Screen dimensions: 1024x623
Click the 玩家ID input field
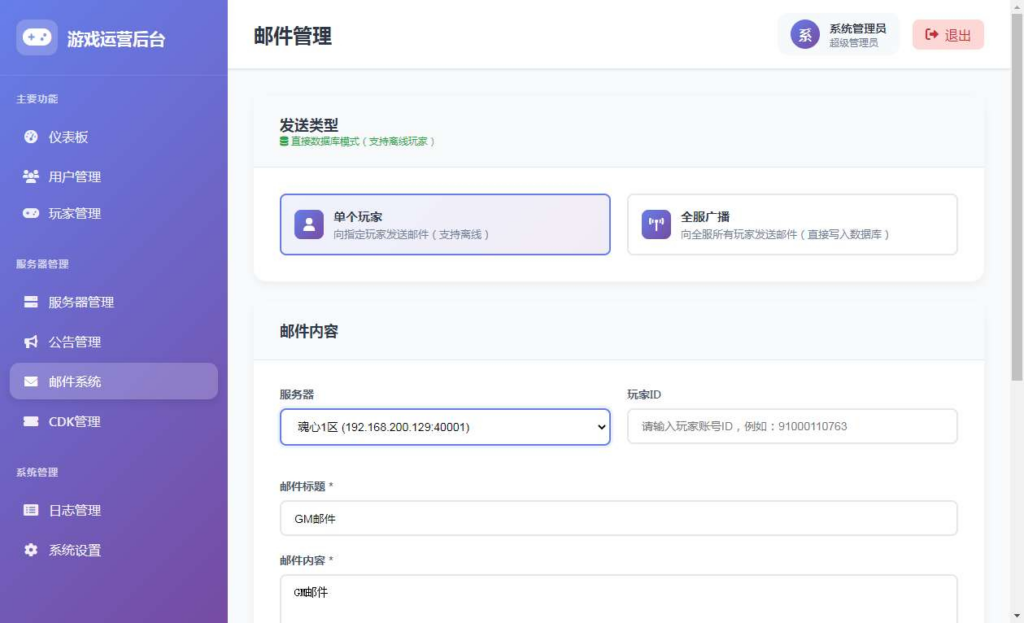[x=790, y=426]
